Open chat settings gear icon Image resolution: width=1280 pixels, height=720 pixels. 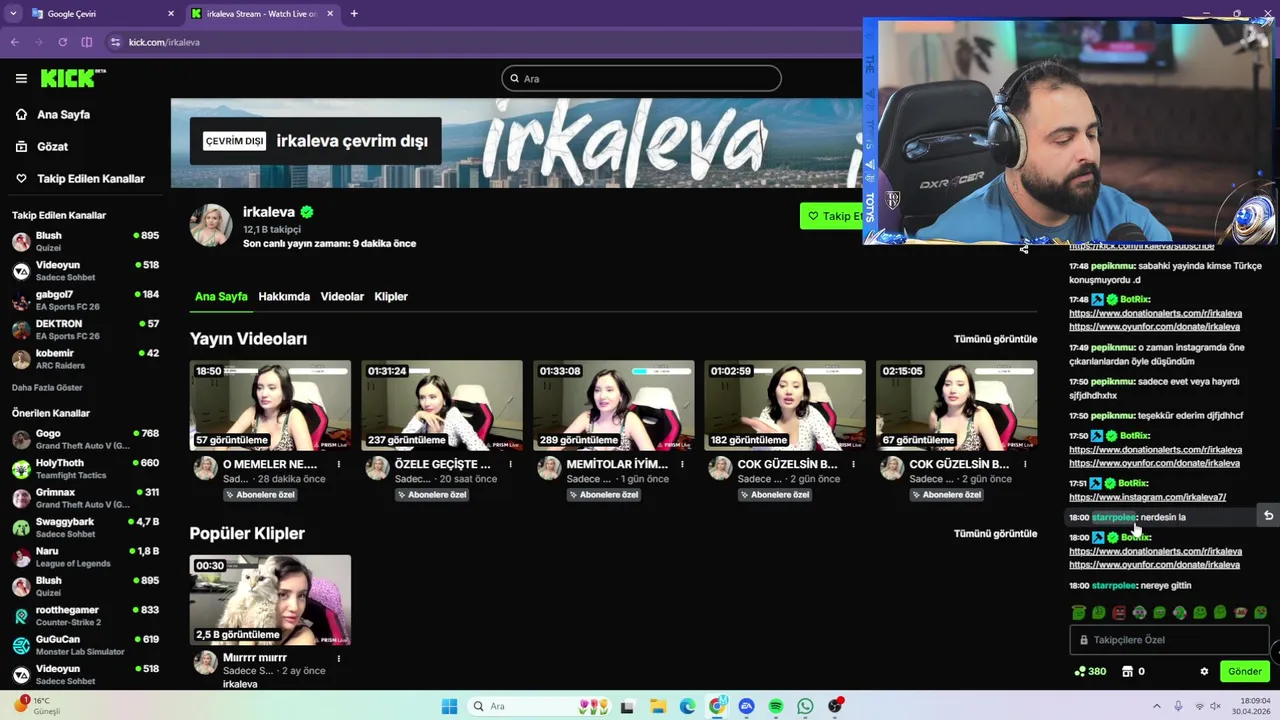[1204, 671]
